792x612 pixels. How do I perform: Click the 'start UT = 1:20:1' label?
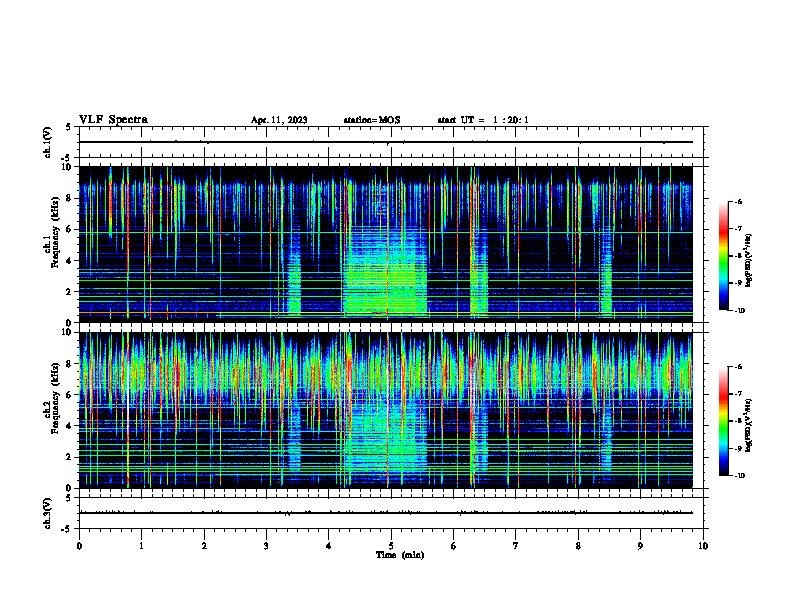coord(483,120)
